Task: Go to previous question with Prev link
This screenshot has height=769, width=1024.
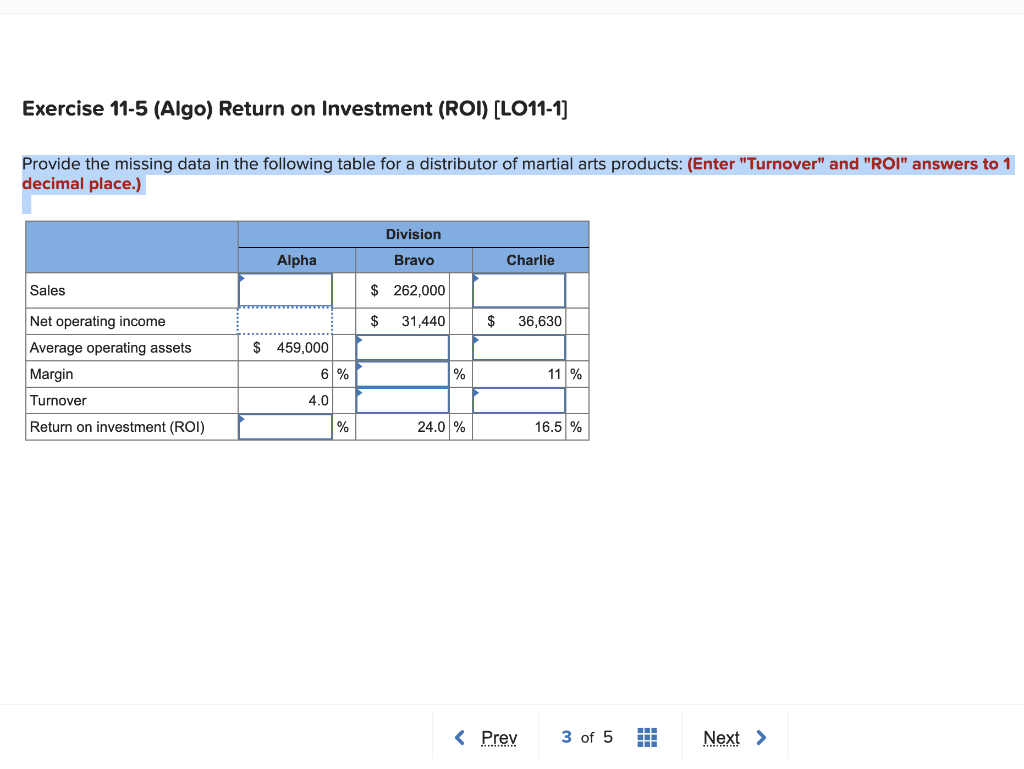Action: coord(499,738)
